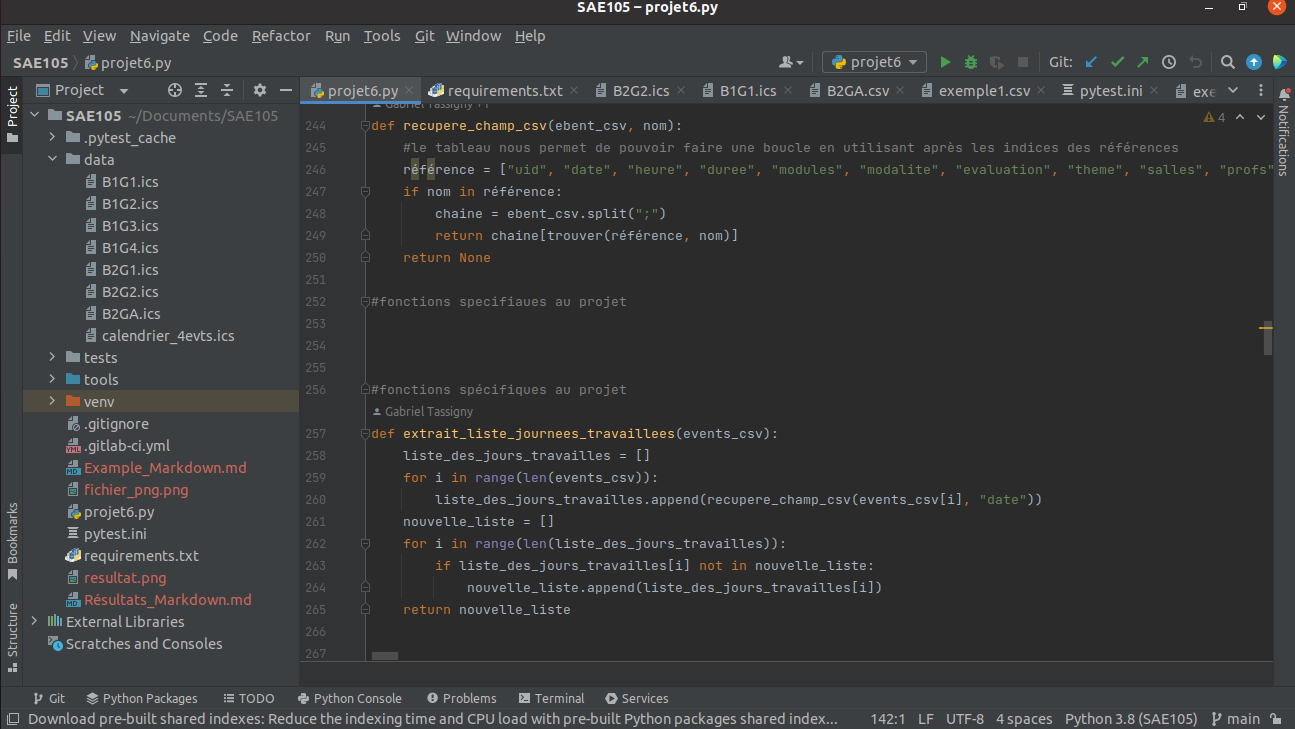Toggle Project side tab on left stripe
Viewport: 1295px width, 729px height.
12,115
